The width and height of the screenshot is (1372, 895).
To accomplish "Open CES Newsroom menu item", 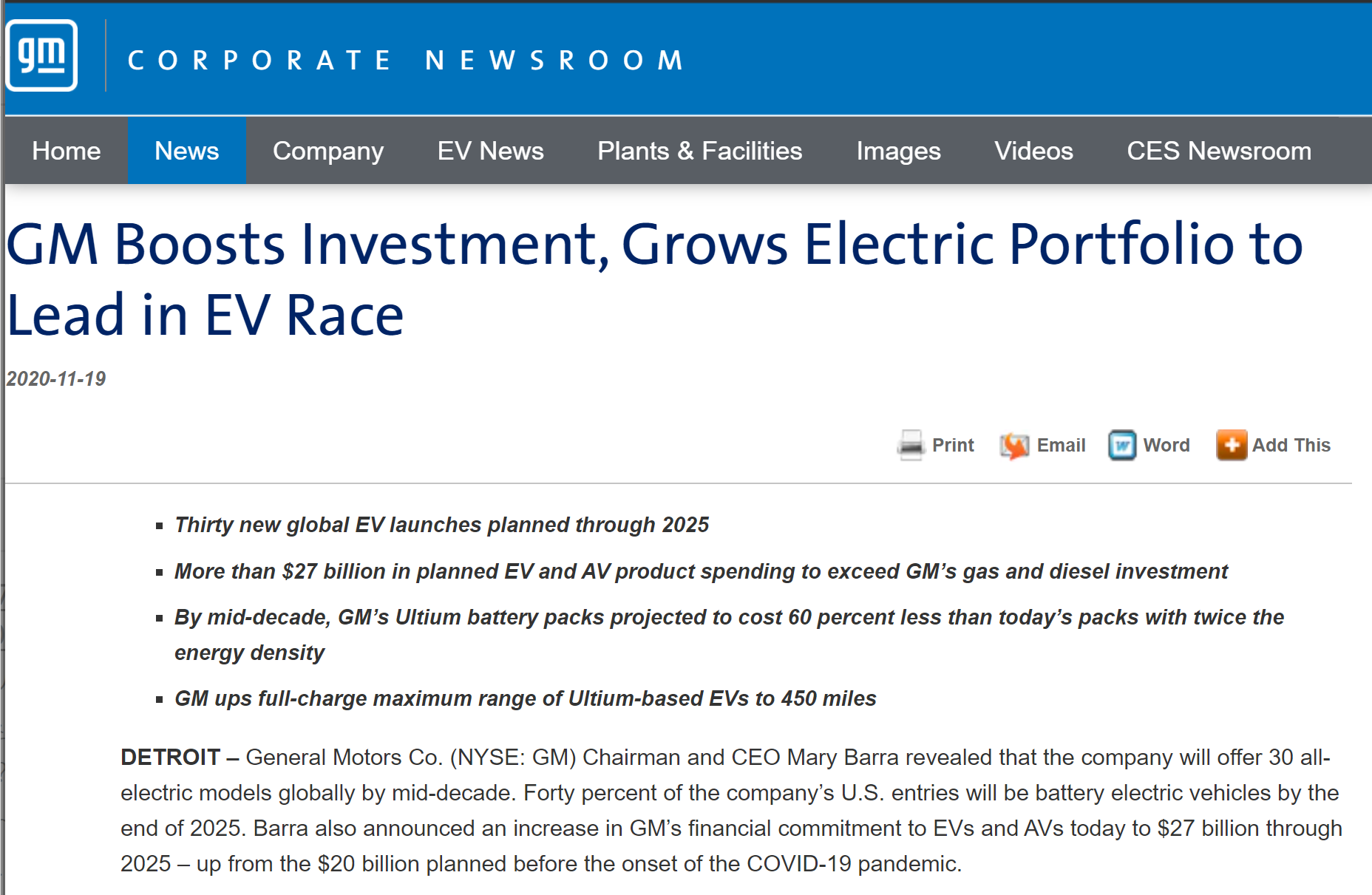I will (1219, 151).
